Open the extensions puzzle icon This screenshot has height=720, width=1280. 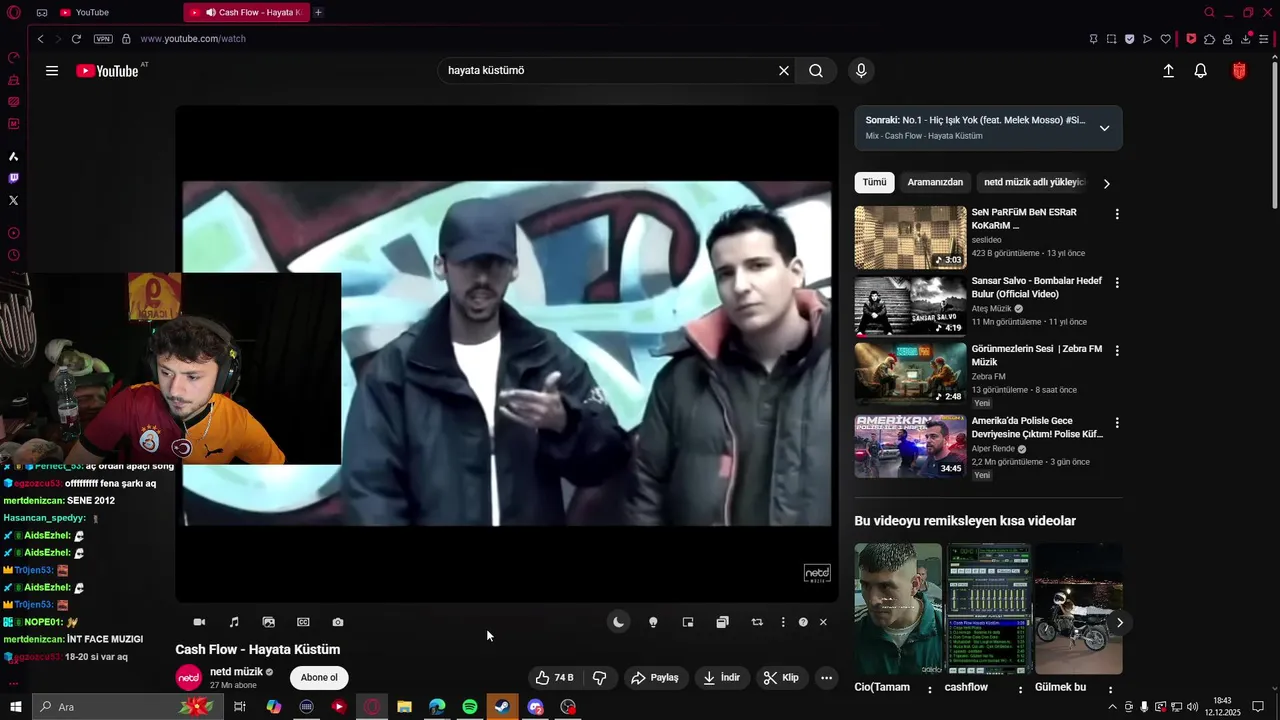(x=1209, y=39)
